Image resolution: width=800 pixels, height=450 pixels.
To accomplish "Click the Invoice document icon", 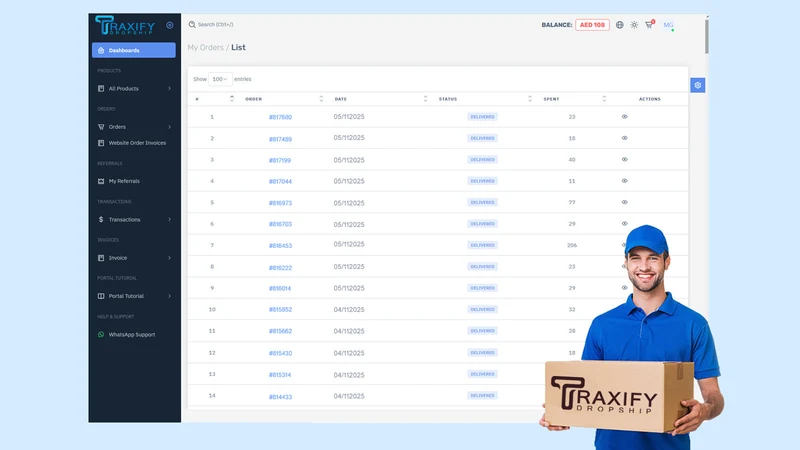I will pyautogui.click(x=101, y=258).
